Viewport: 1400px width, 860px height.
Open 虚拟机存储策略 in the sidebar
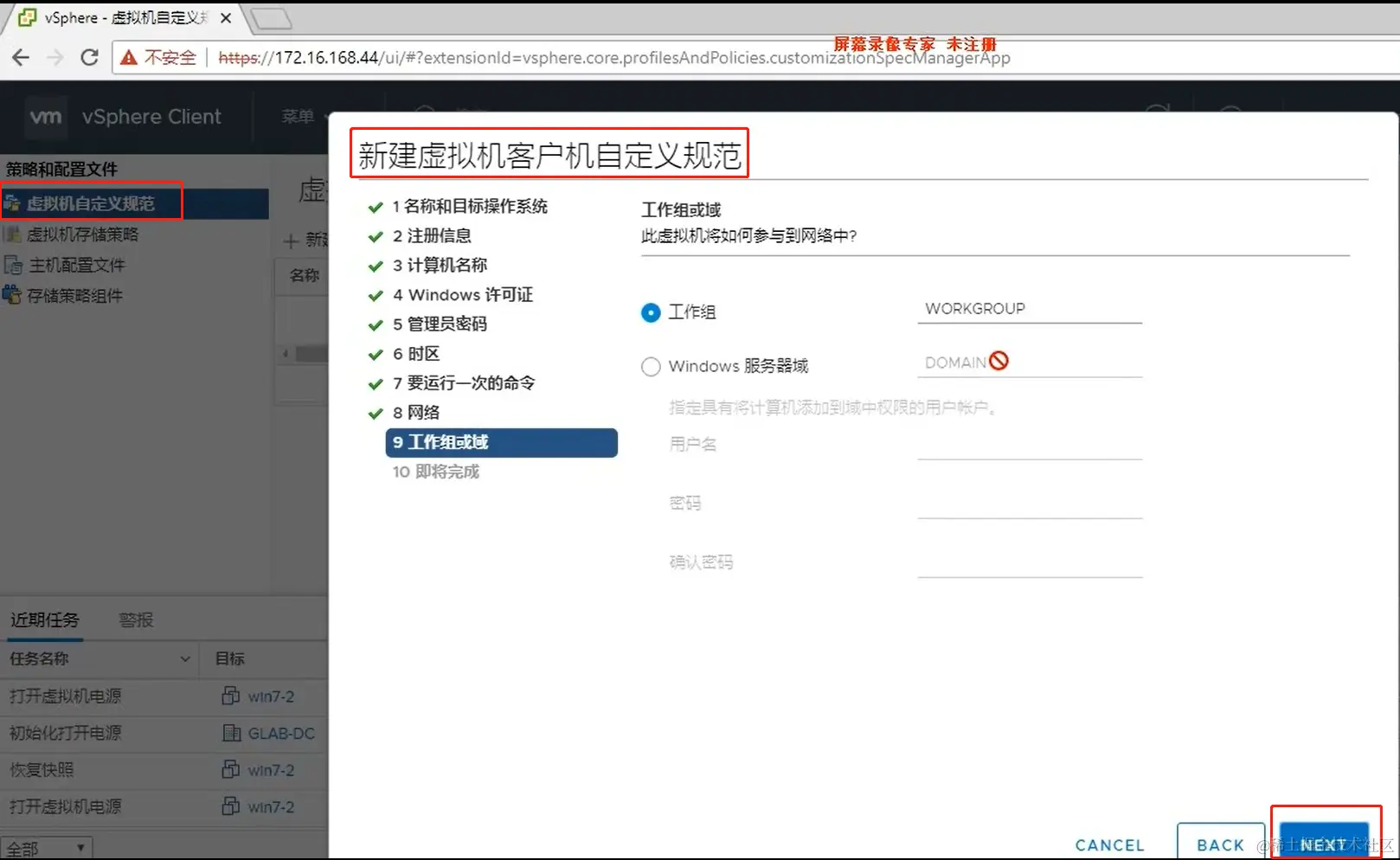(x=82, y=234)
